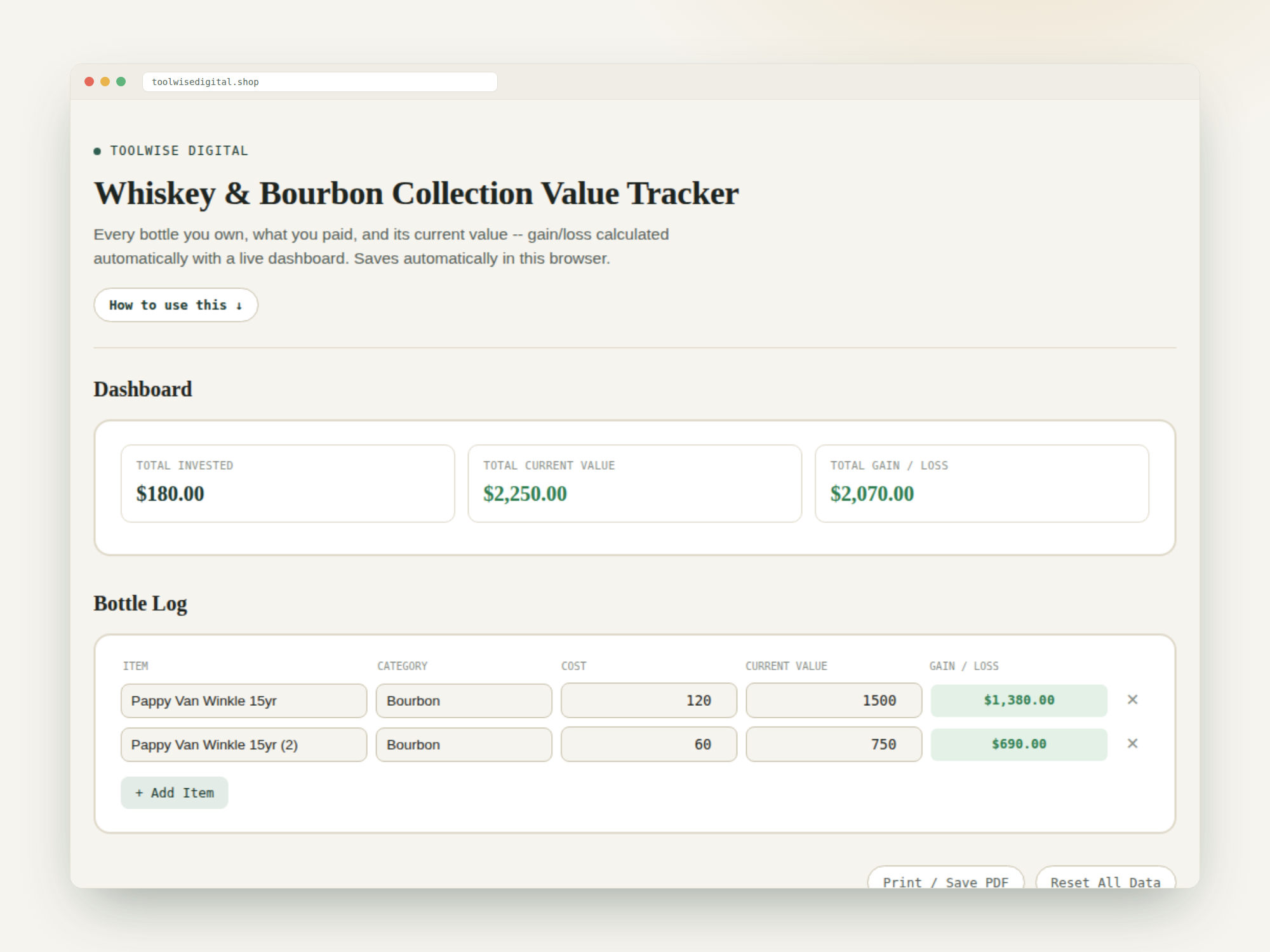Edit the item name Pappy Van Winkle 15yr (2)
This screenshot has height=952, width=1270.
point(244,744)
